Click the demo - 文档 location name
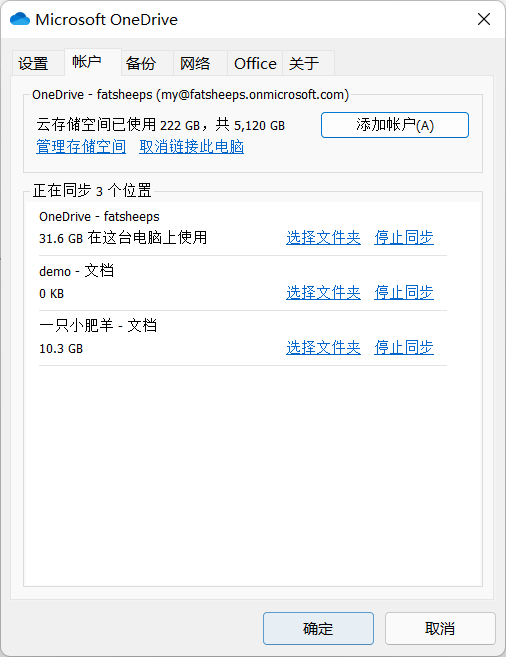Image resolution: width=506 pixels, height=657 pixels. (x=76, y=271)
